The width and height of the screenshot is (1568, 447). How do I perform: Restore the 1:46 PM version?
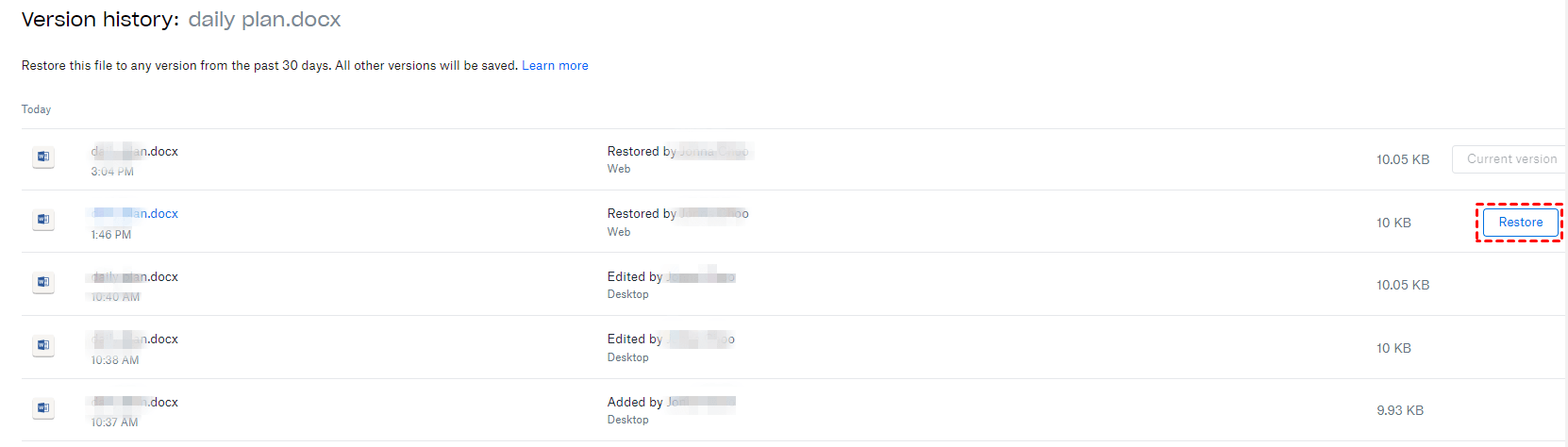[x=1520, y=223]
